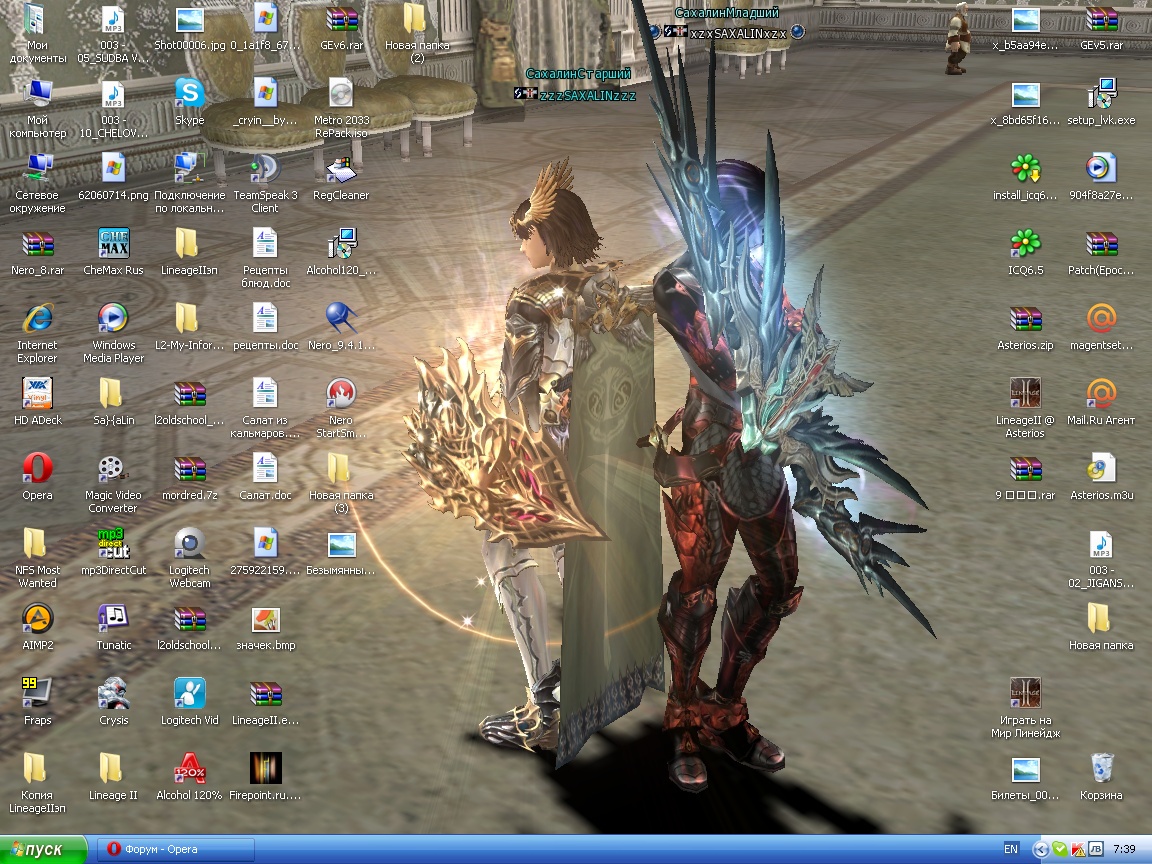This screenshot has height=864, width=1152.
Task: Open the Opera browser desktop icon
Action: coord(37,468)
